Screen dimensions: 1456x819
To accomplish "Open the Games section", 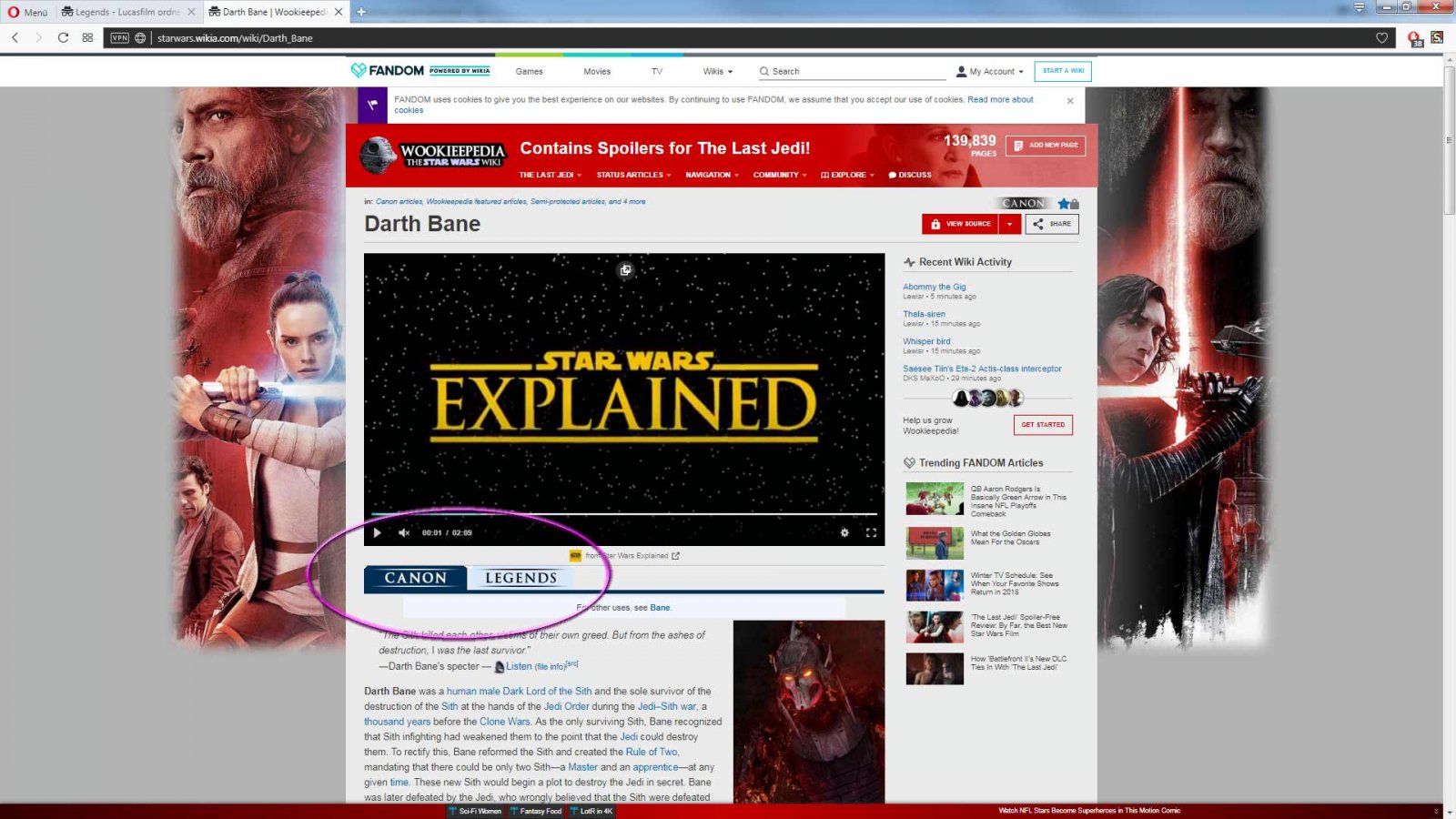I will click(529, 71).
